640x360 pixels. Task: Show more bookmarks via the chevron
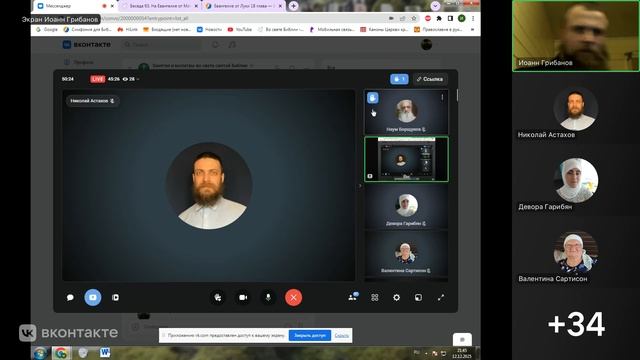click(x=472, y=29)
